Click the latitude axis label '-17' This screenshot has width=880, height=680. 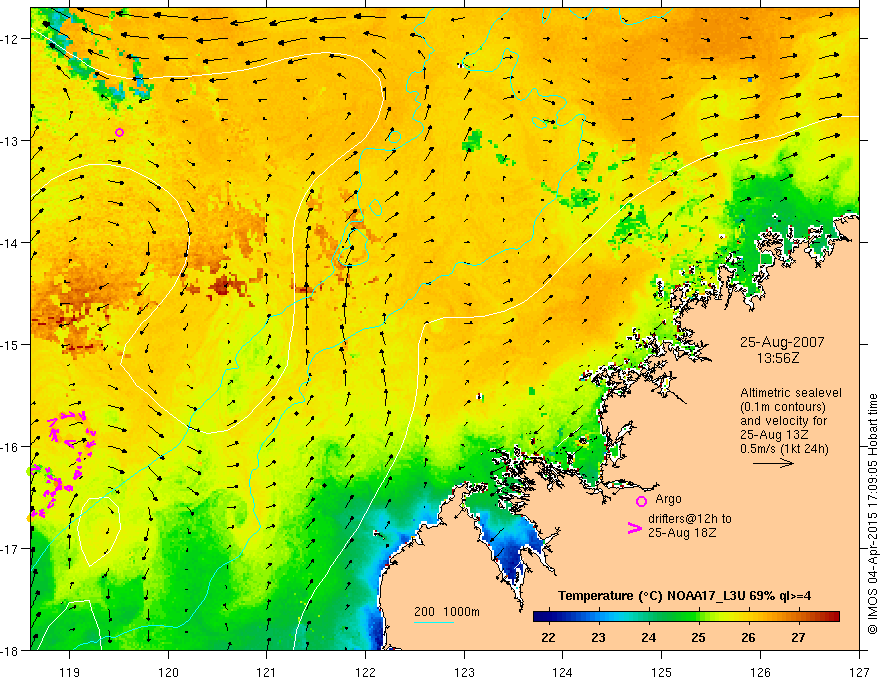click(11, 549)
